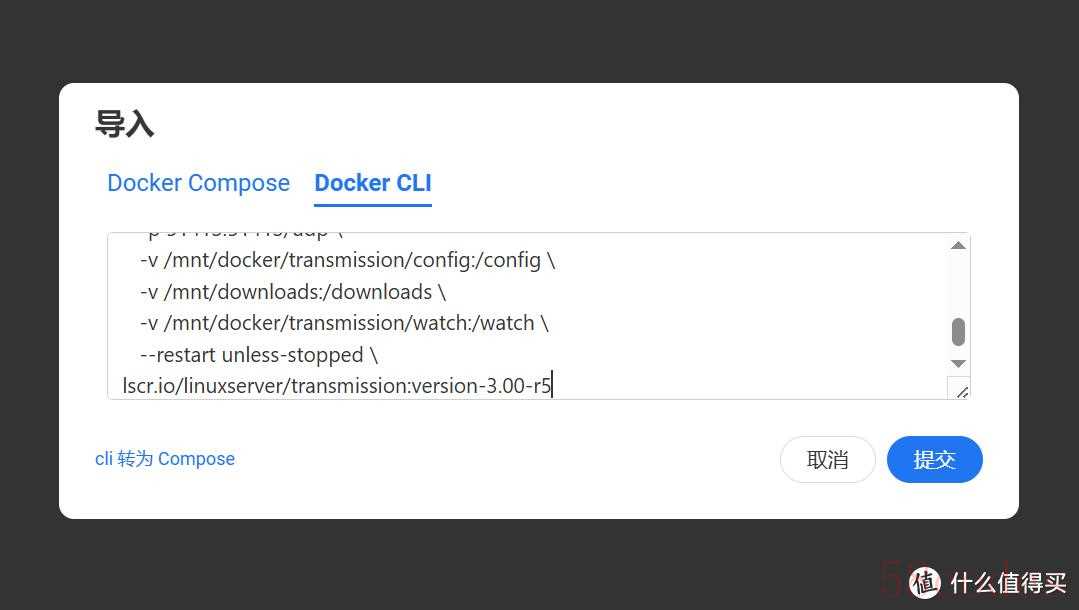Viewport: 1079px width, 610px height.
Task: Click scrollbar track above the thumb
Action: [x=958, y=284]
